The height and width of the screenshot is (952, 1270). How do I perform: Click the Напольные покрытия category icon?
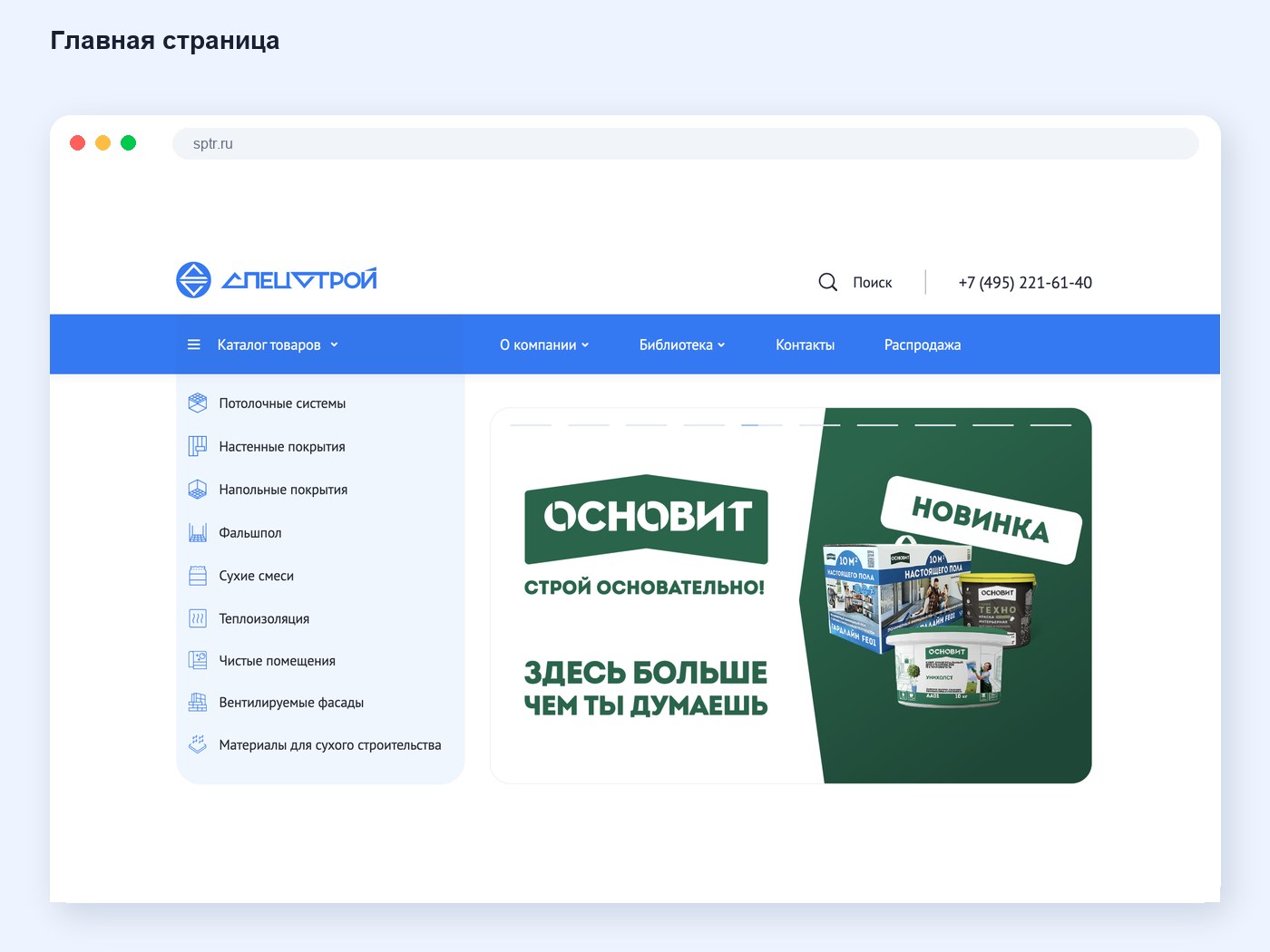198,490
